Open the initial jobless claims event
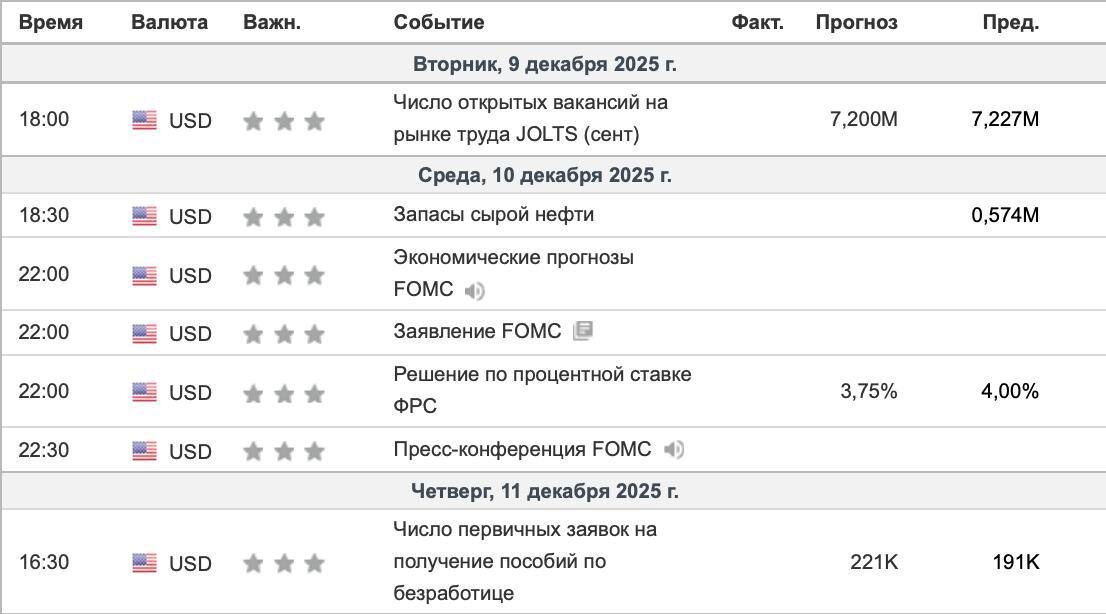 (525, 561)
